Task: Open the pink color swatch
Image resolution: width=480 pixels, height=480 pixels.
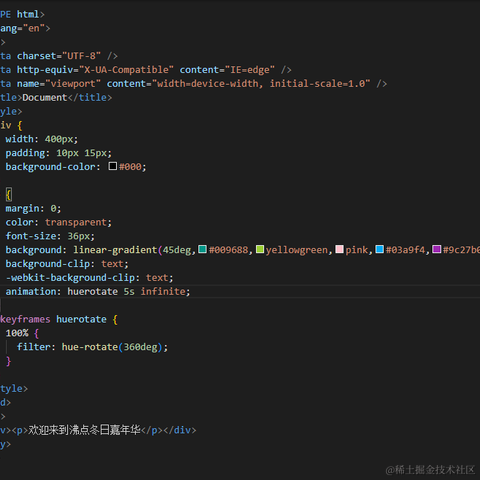Action: click(x=339, y=249)
